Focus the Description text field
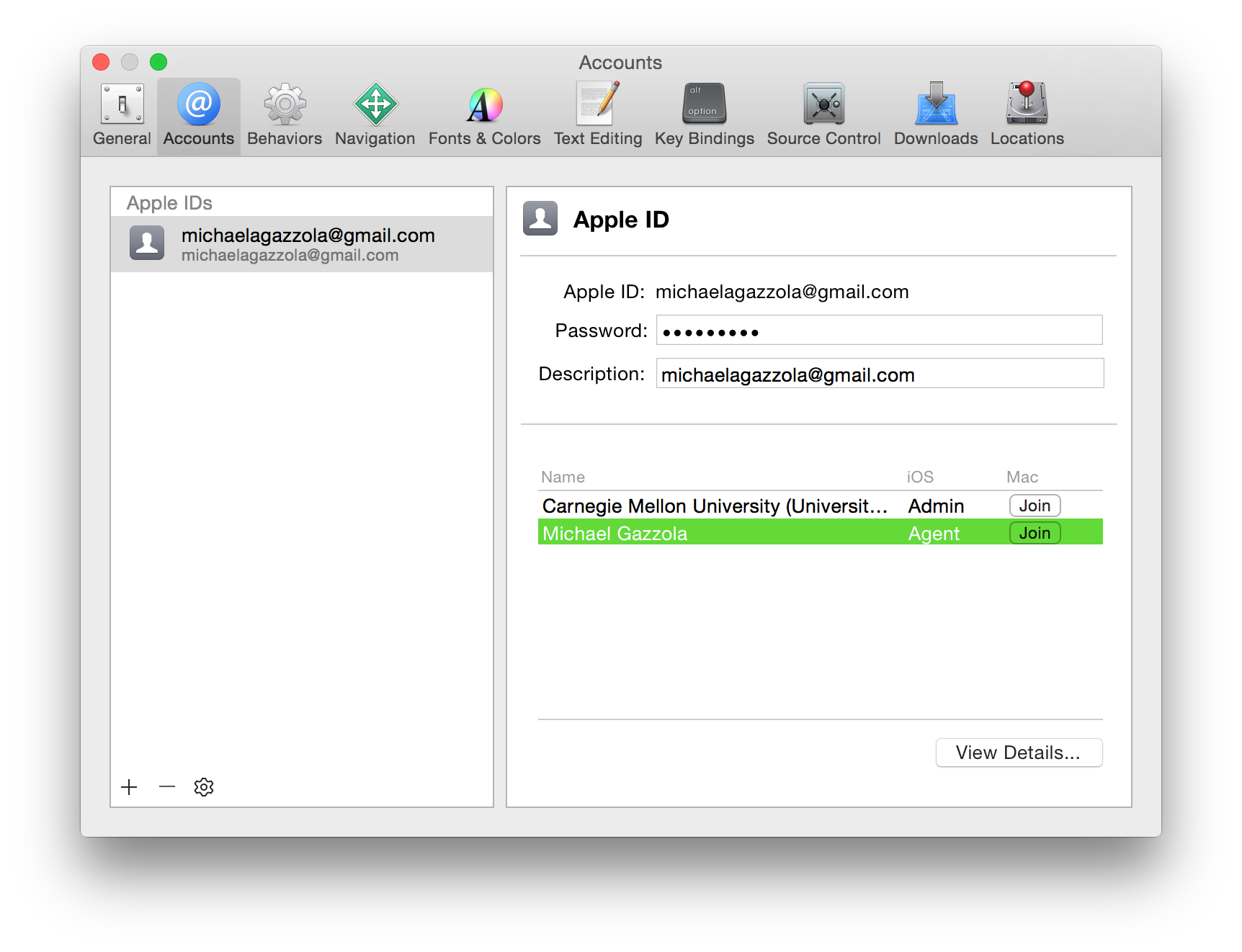The width and height of the screenshot is (1242, 952). pyautogui.click(x=880, y=374)
